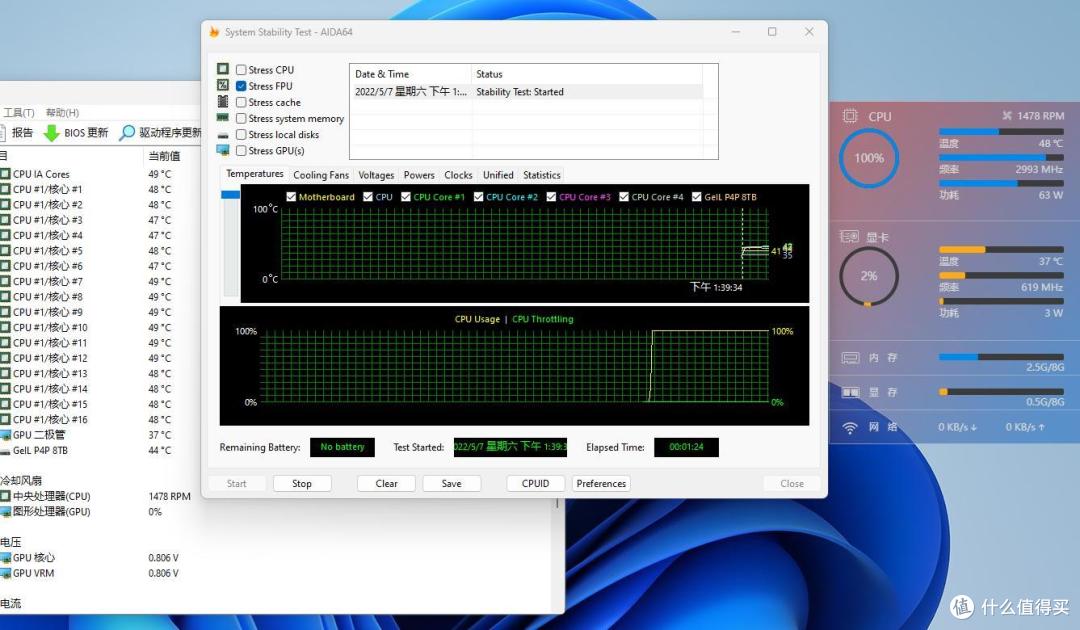Click the AIDA64 flame title bar icon

(214, 32)
